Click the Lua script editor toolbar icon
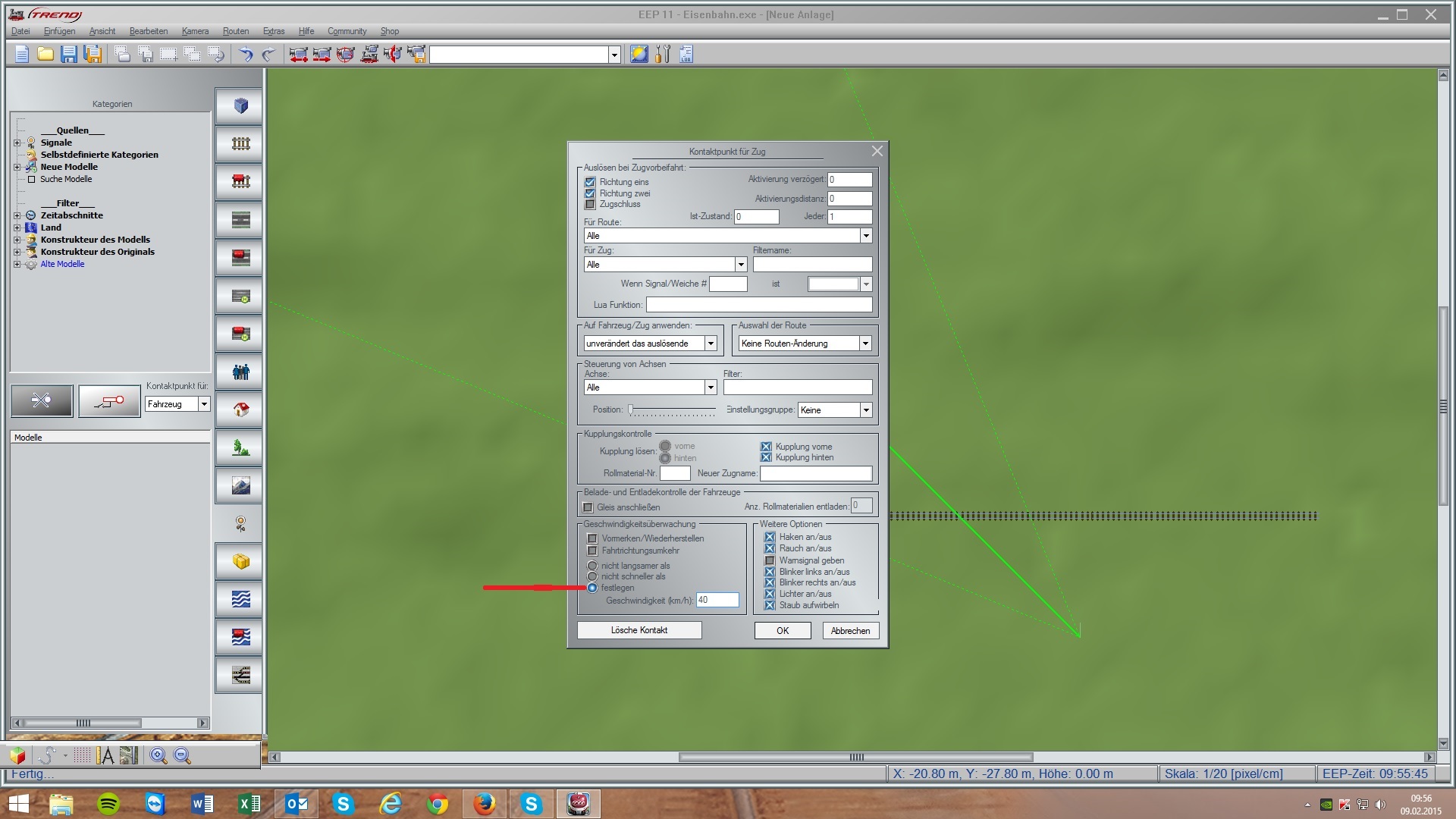Viewport: 1456px width, 819px height. (686, 55)
